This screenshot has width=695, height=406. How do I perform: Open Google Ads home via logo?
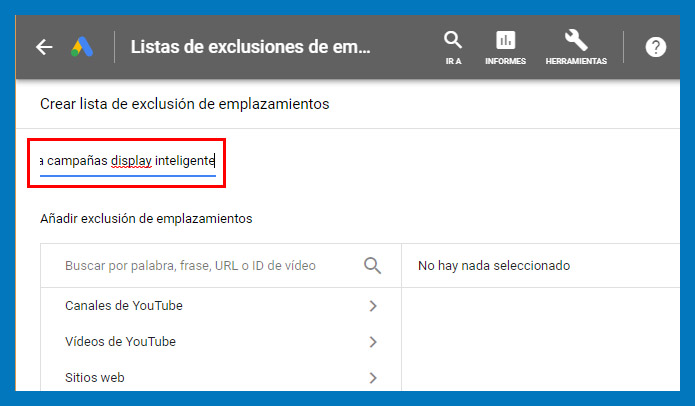pyautogui.click(x=82, y=47)
